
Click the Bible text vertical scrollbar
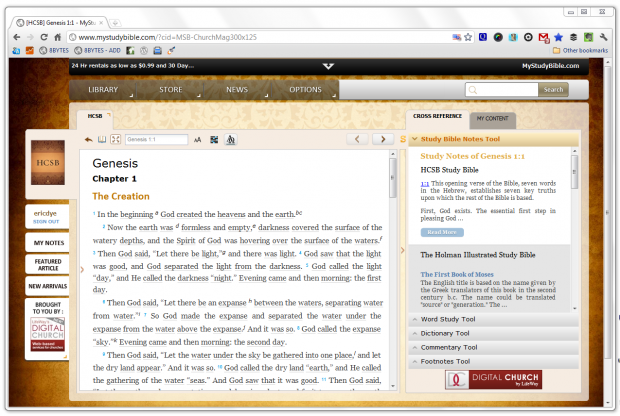point(393,270)
